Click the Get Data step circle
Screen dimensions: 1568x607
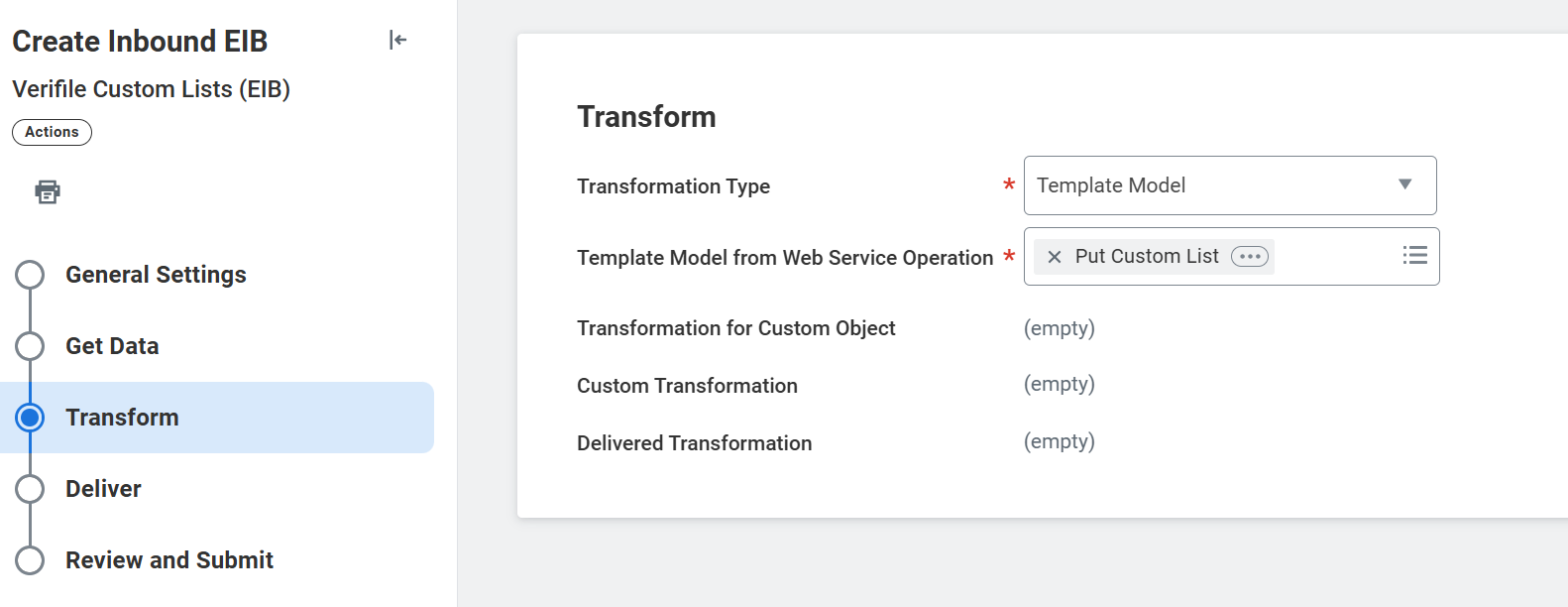tap(30, 346)
